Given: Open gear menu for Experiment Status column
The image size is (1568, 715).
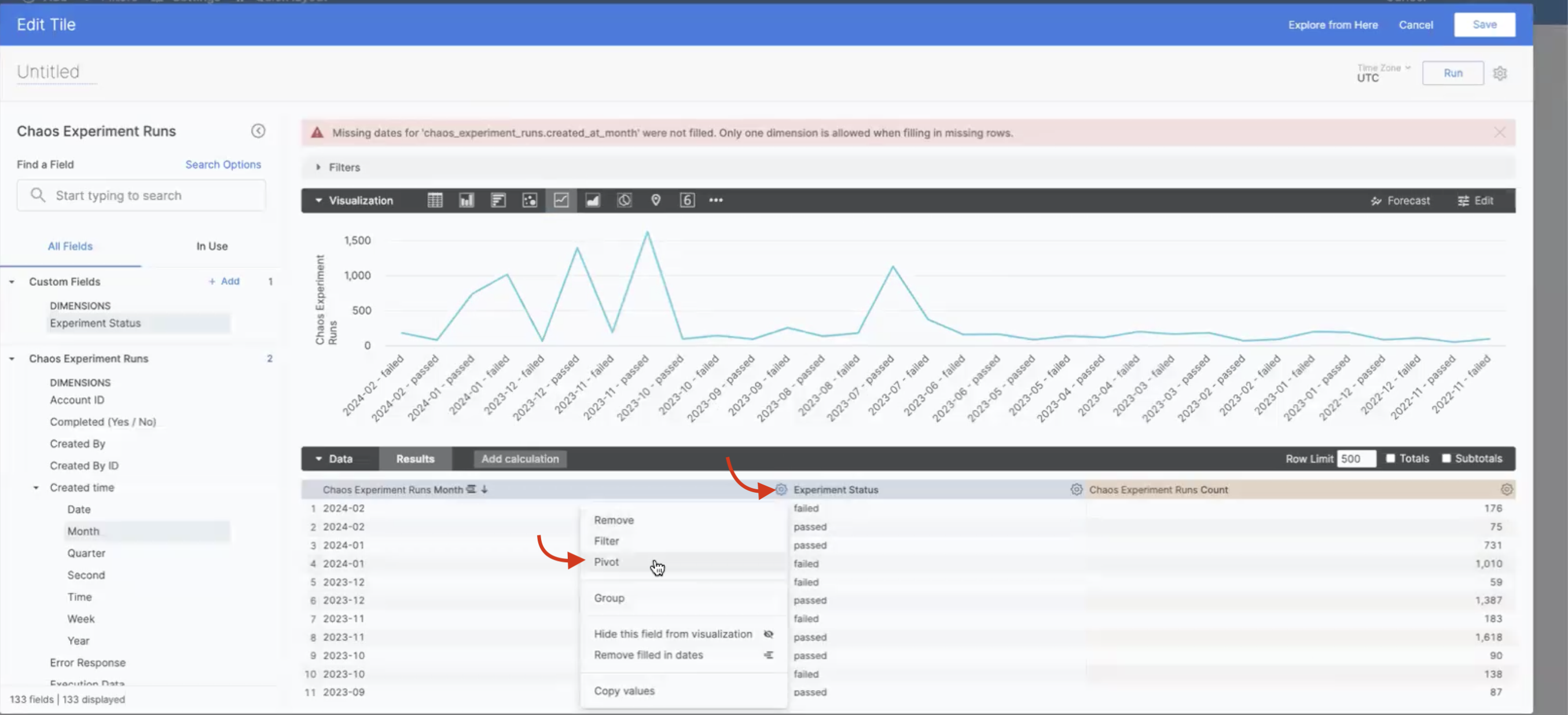Looking at the screenshot, I should 1076,490.
